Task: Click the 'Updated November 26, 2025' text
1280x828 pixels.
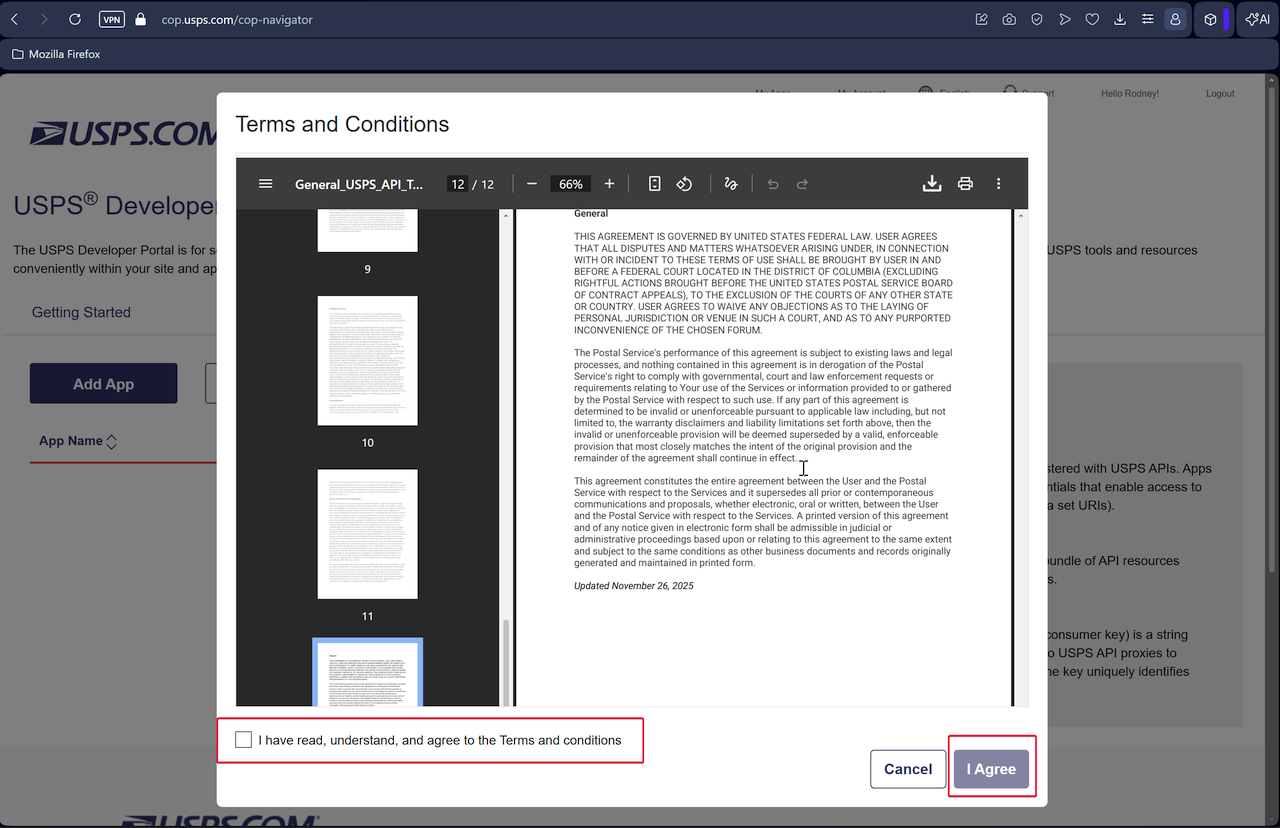Action: (633, 586)
